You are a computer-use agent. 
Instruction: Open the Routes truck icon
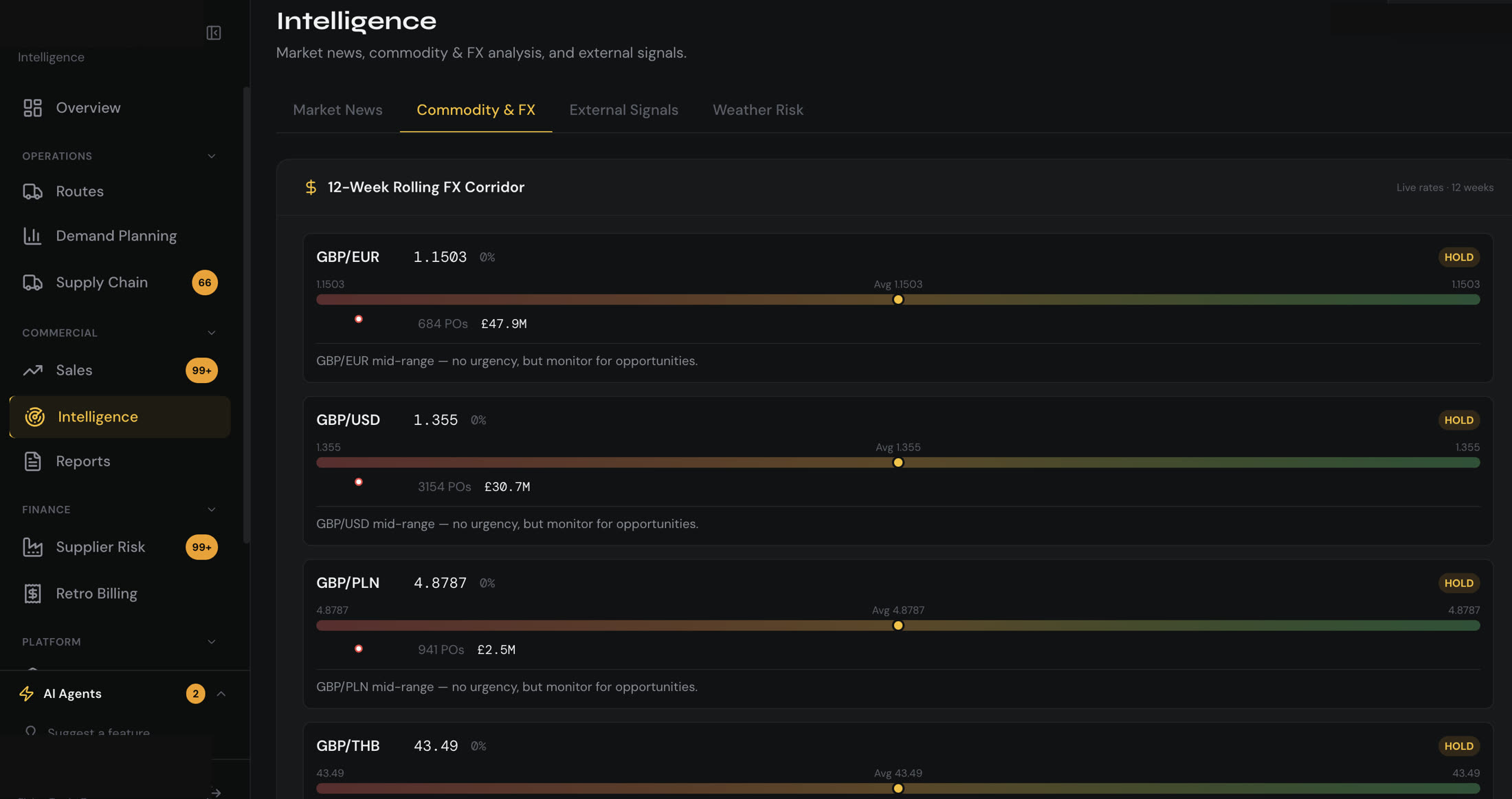click(x=32, y=192)
